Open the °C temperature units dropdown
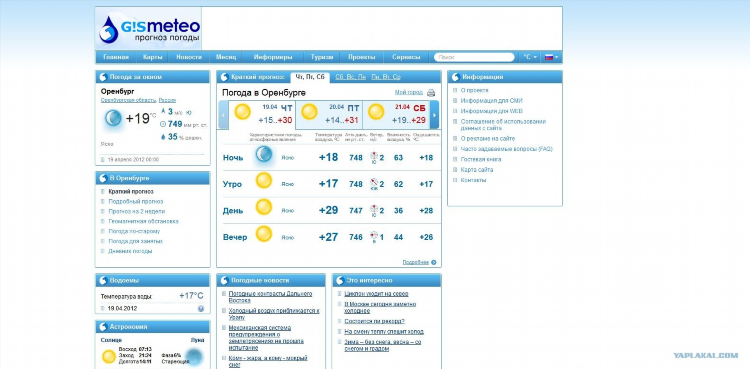Image resolution: width=750 pixels, height=369 pixels. (530, 57)
